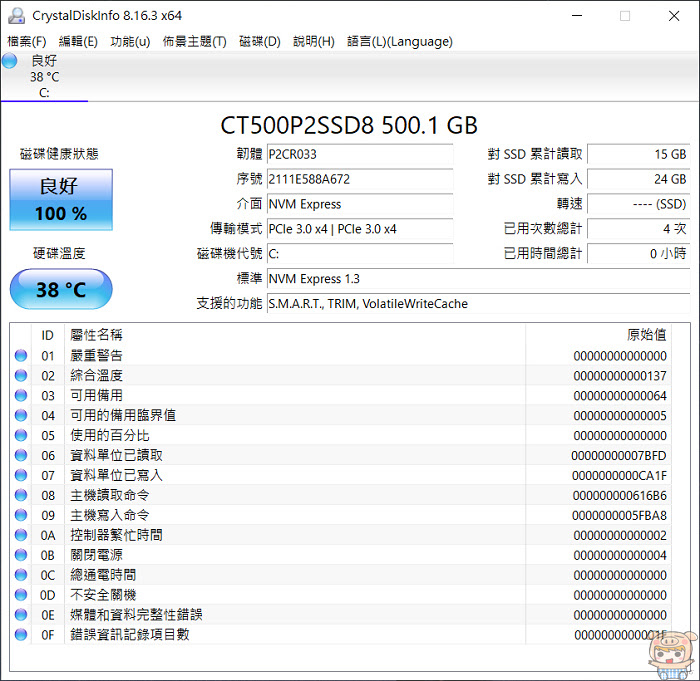Image resolution: width=700 pixels, height=681 pixels.
Task: Open the 佈景主題(T) menu
Action: [x=195, y=42]
